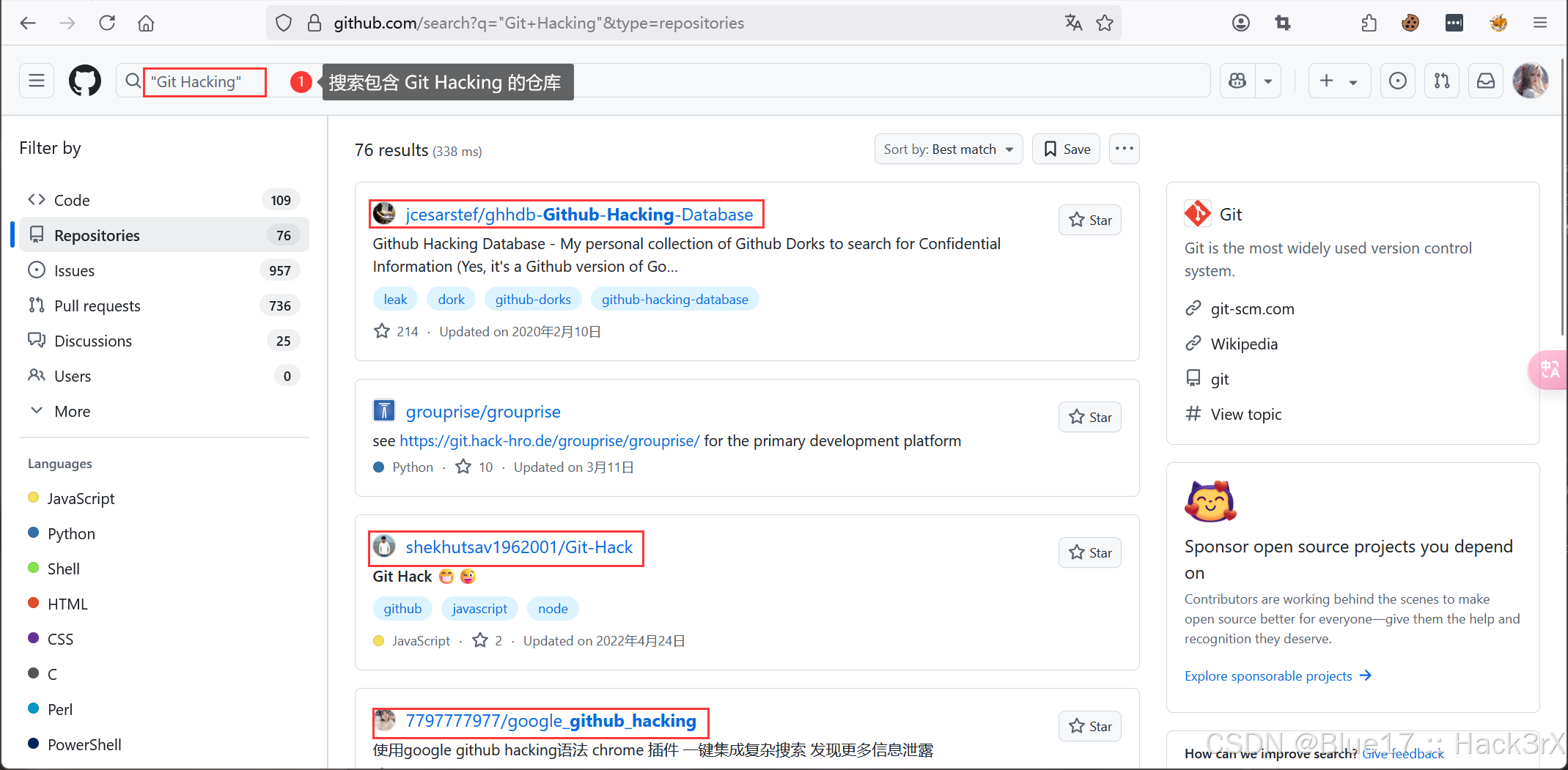Open the Firefox account icon
Image resolution: width=1568 pixels, height=770 pixels.
click(x=1240, y=23)
